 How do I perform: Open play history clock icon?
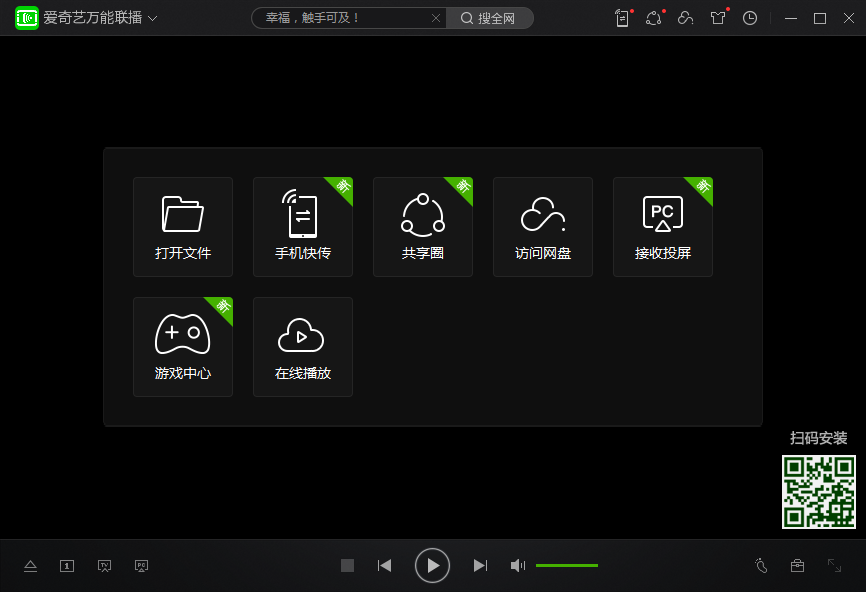pyautogui.click(x=750, y=18)
